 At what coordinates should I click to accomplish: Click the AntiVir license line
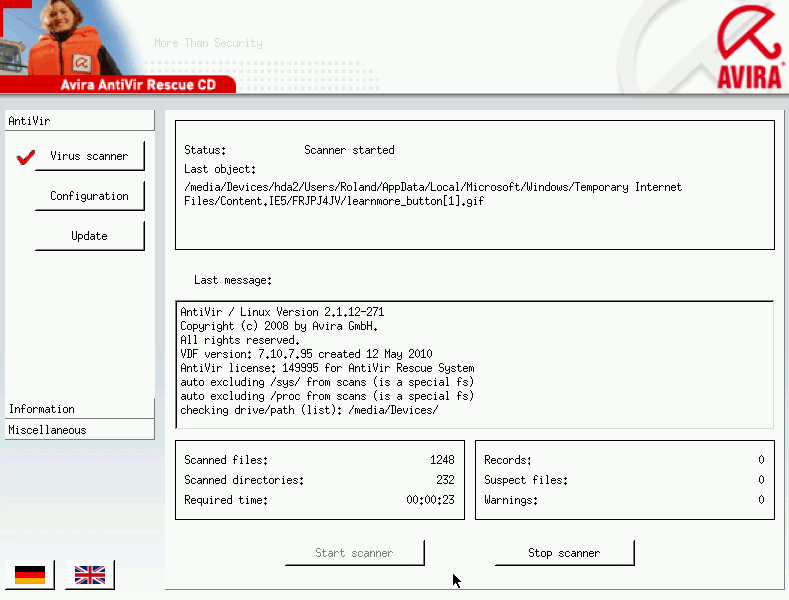327,368
